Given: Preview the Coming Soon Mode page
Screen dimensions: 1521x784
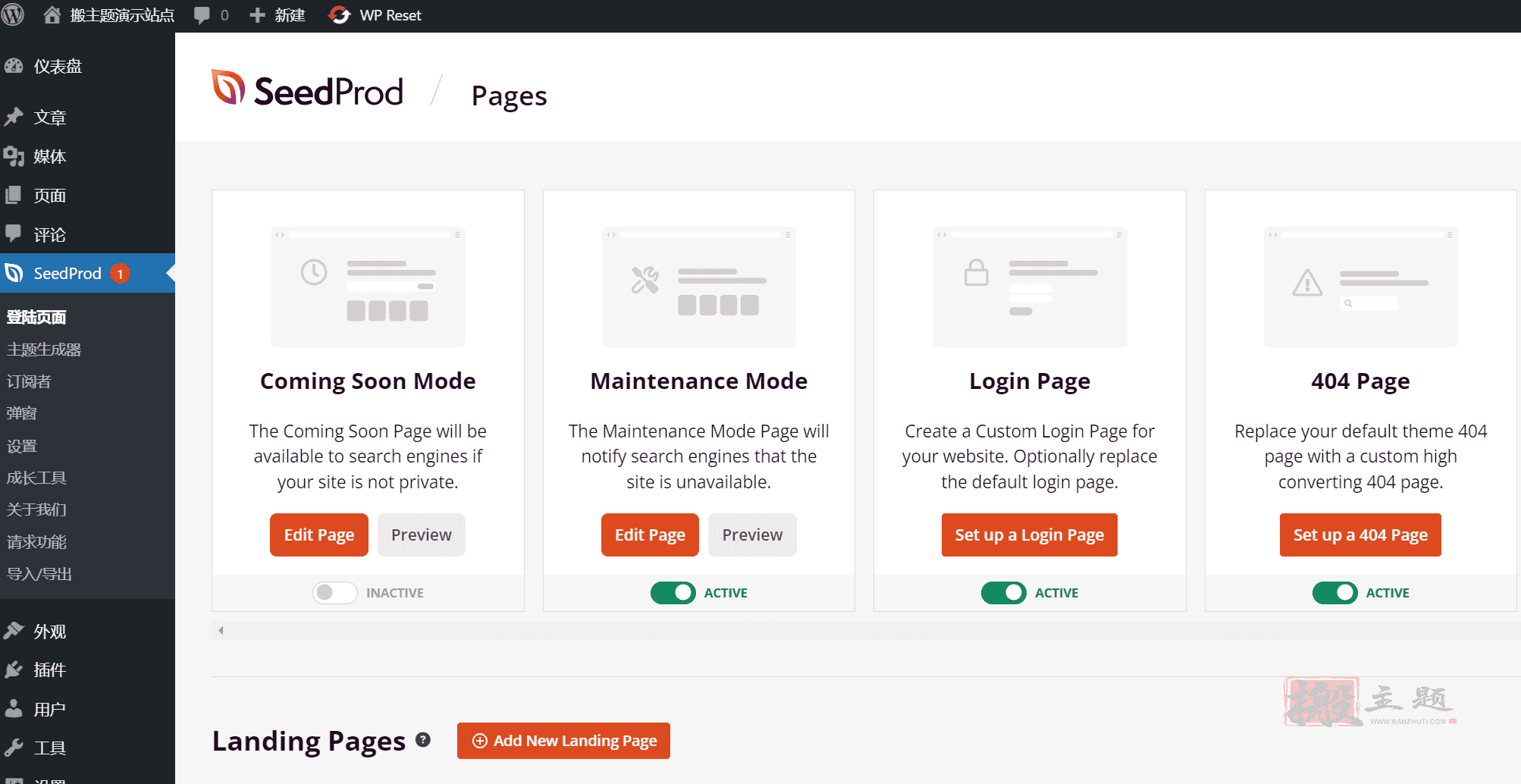Looking at the screenshot, I should (422, 535).
